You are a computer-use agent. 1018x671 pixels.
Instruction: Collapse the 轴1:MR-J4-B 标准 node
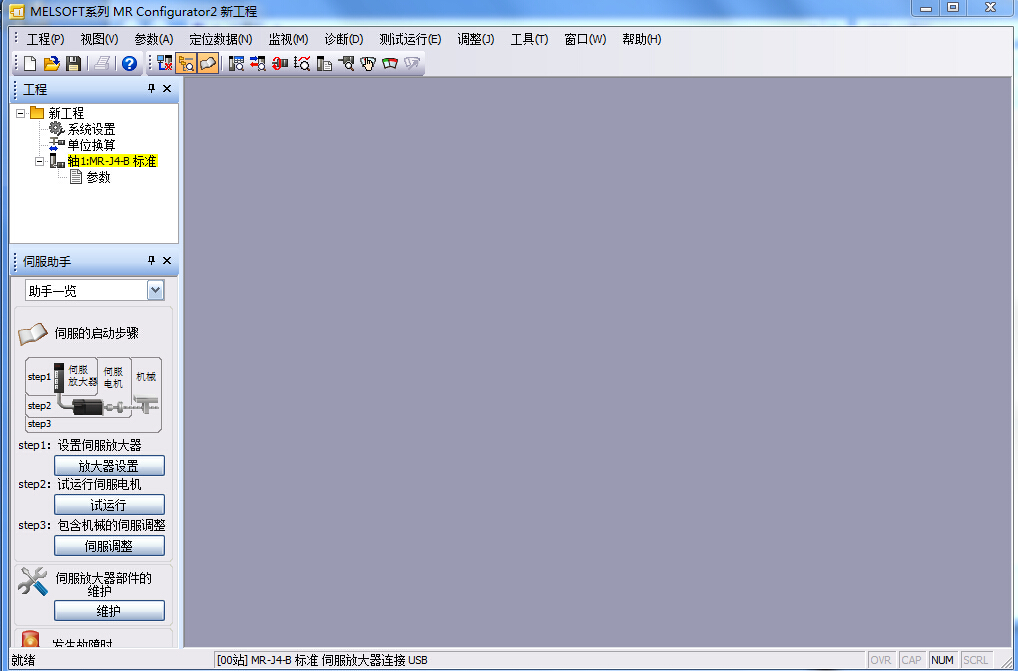(39, 161)
